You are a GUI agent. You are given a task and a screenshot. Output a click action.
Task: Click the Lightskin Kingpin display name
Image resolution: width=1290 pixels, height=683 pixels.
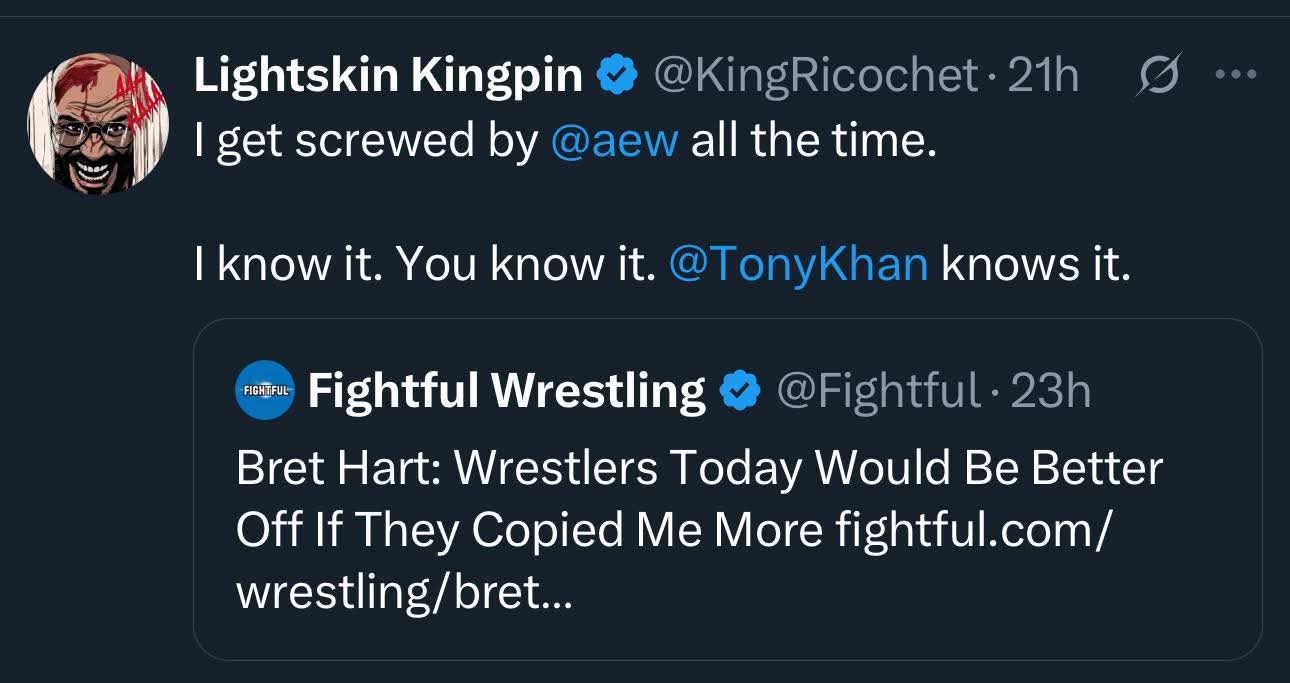[x=387, y=75]
